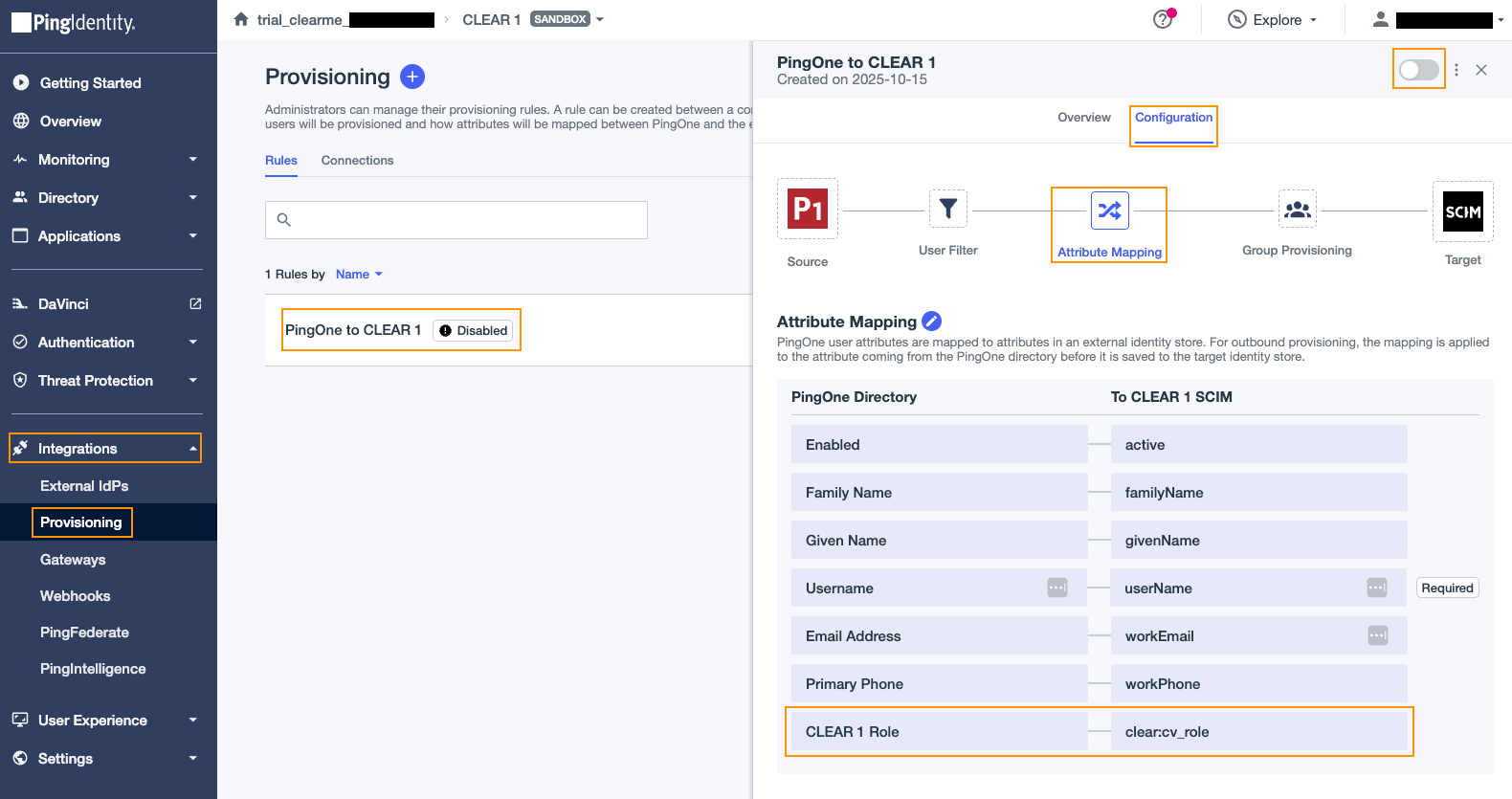1512x799 pixels.
Task: Open the rule's three-dot more options menu
Action: tap(1456, 70)
